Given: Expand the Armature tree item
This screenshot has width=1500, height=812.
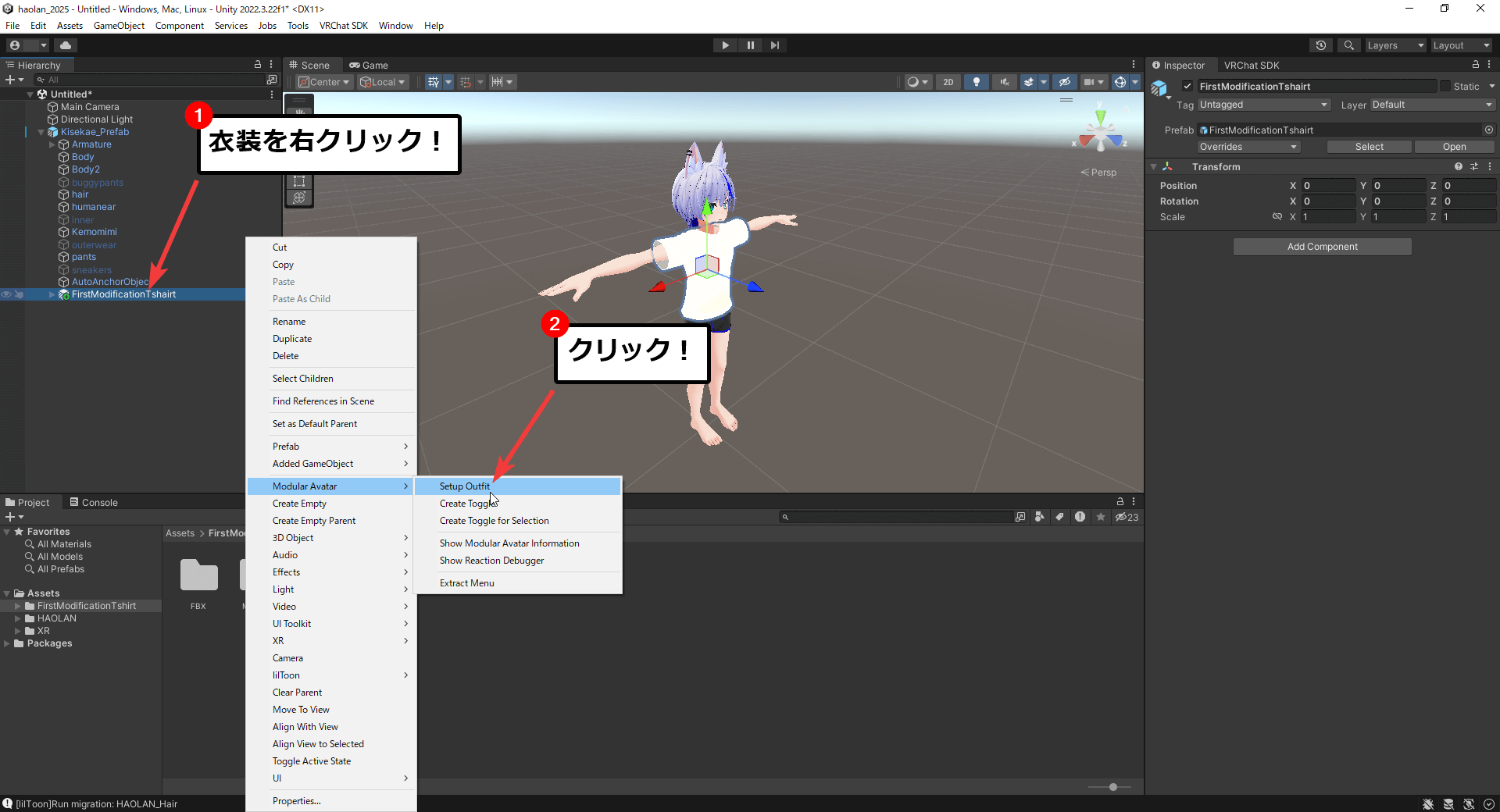Looking at the screenshot, I should click(52, 144).
